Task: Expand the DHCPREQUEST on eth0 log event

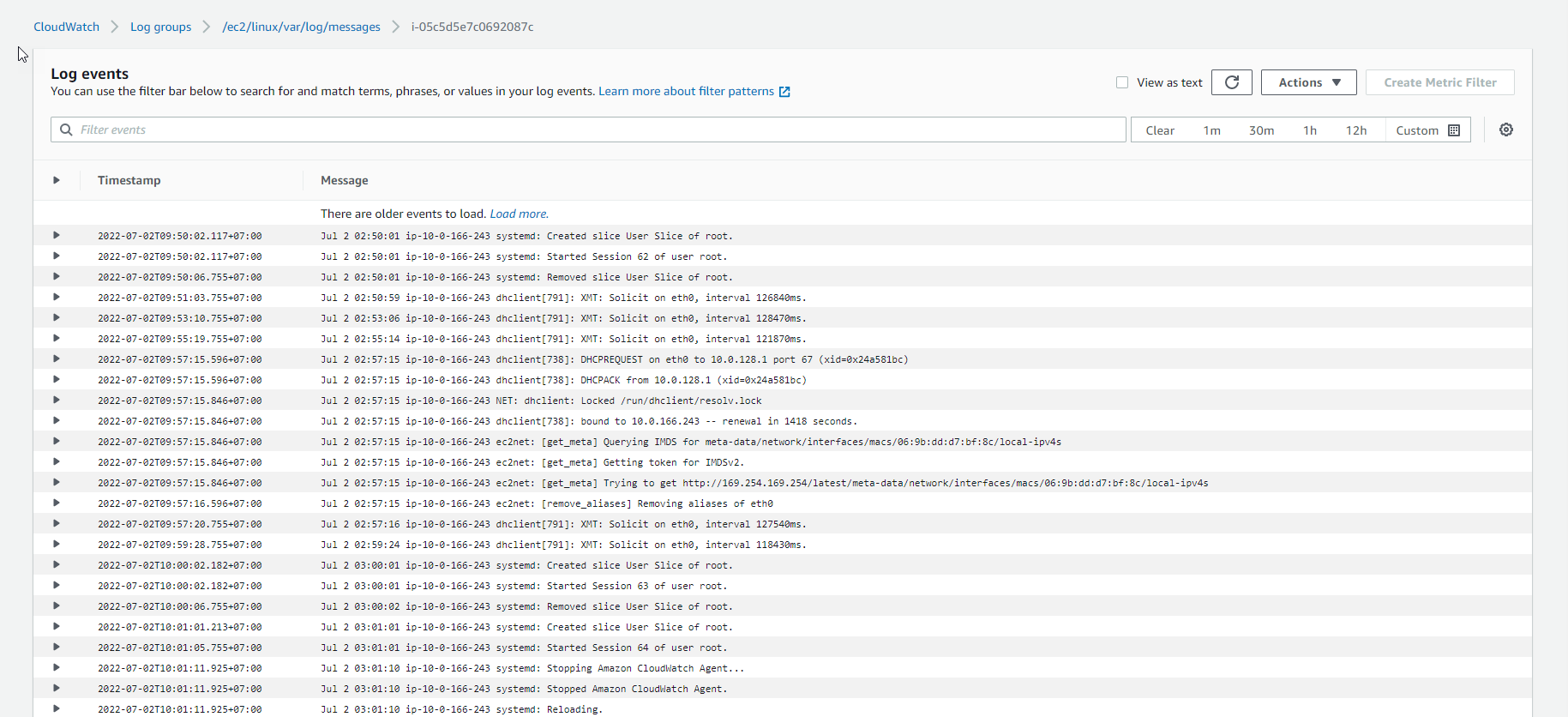Action: click(57, 359)
